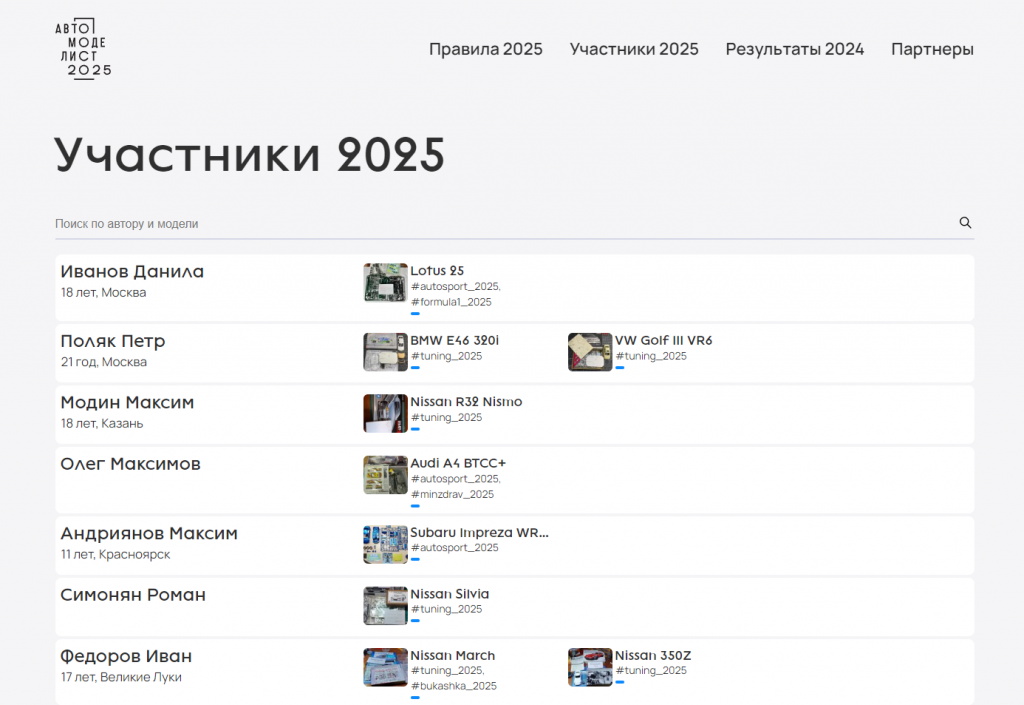Image resolution: width=1024 pixels, height=705 pixels.
Task: Click the #formula1_2025 hashtag under Lotus 25
Action: (451, 302)
